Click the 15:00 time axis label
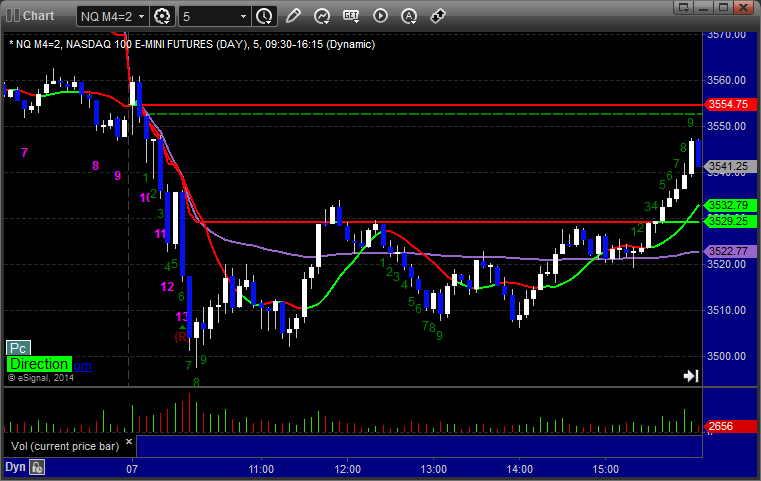This screenshot has width=761, height=481. click(x=606, y=469)
